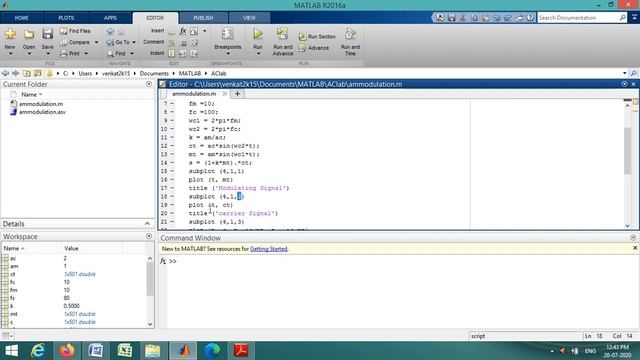Click the 1x501 double value of ct
Viewport: 640px width, 360px height.
coord(80,274)
